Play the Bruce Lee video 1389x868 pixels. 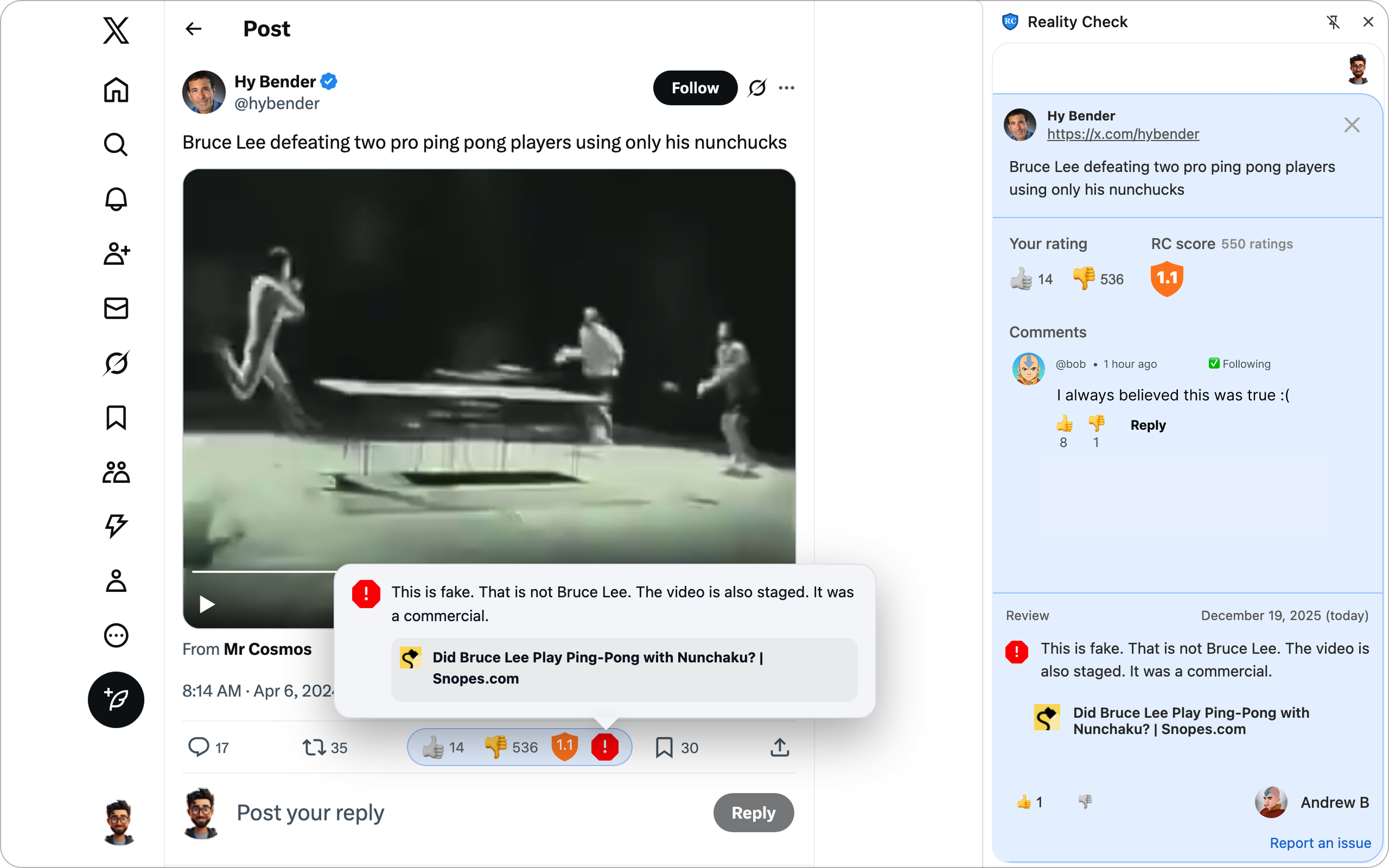[207, 604]
